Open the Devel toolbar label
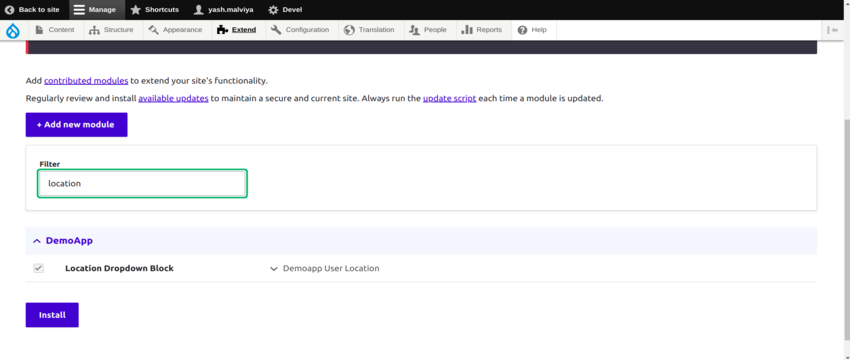 click(x=293, y=10)
